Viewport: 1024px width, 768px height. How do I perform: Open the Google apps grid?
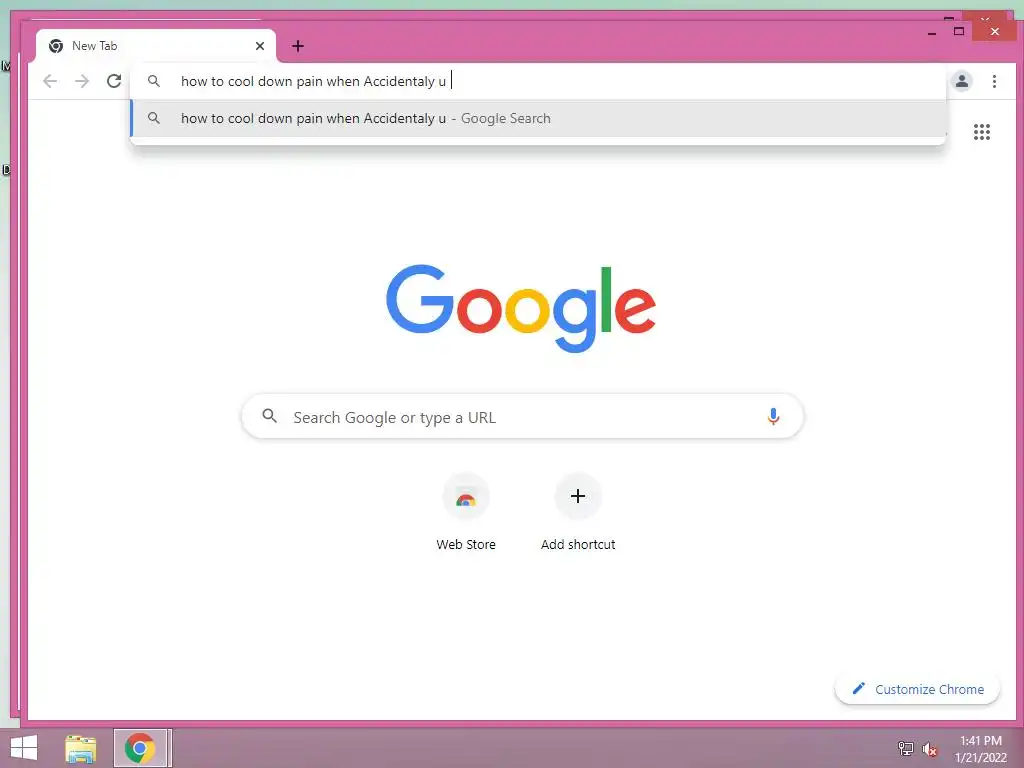(982, 132)
